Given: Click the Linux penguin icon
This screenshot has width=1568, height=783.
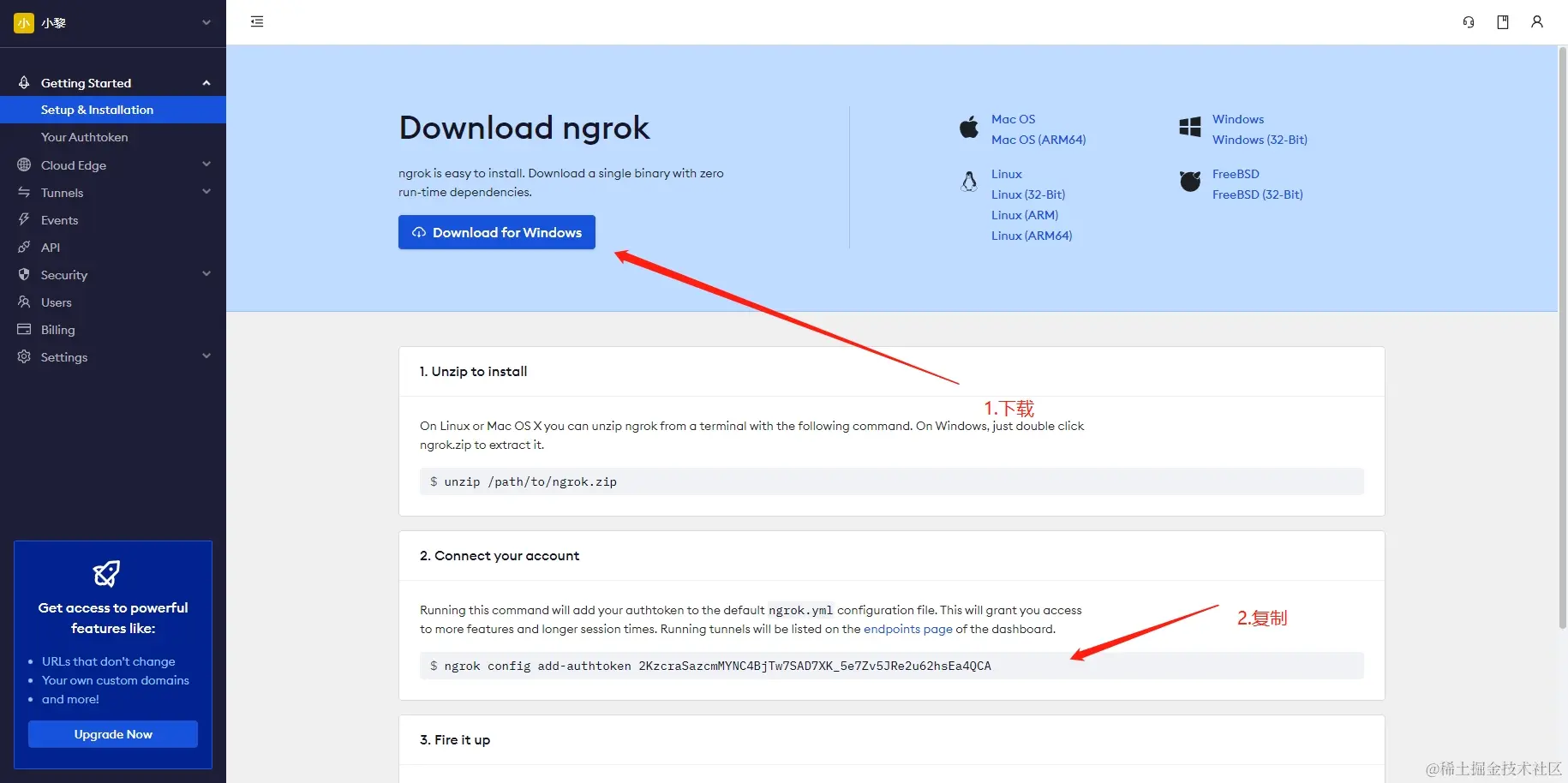Looking at the screenshot, I should pos(969,181).
